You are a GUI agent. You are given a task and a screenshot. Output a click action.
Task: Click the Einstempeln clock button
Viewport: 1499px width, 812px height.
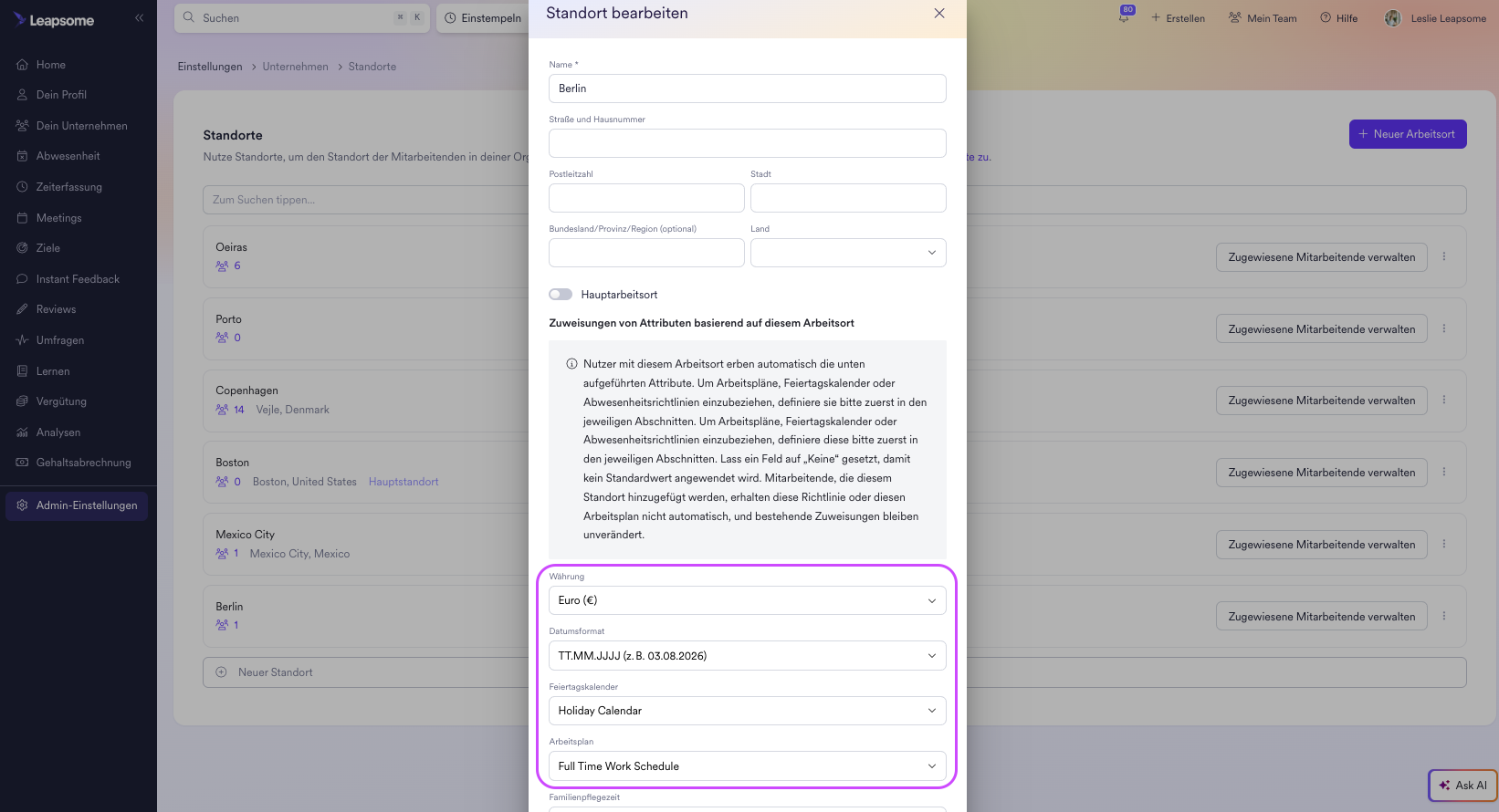483,18
